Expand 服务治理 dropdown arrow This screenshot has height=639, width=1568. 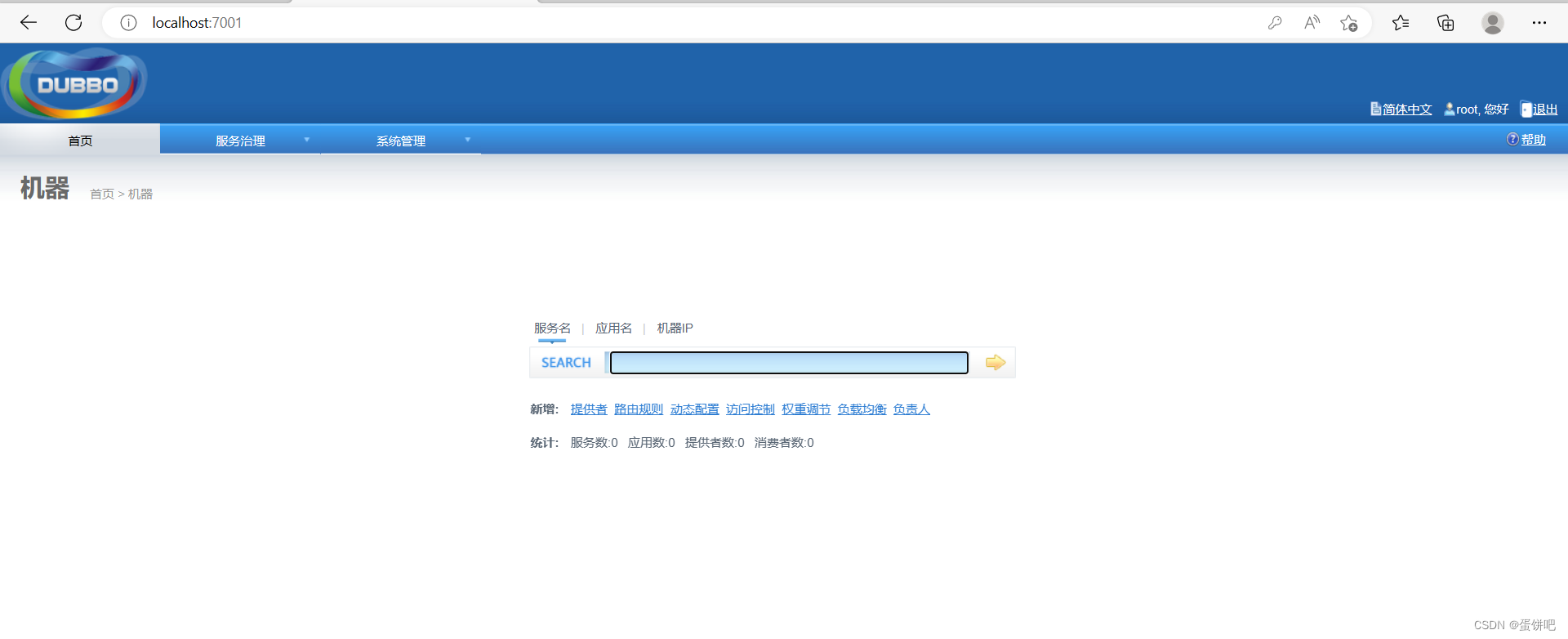307,140
